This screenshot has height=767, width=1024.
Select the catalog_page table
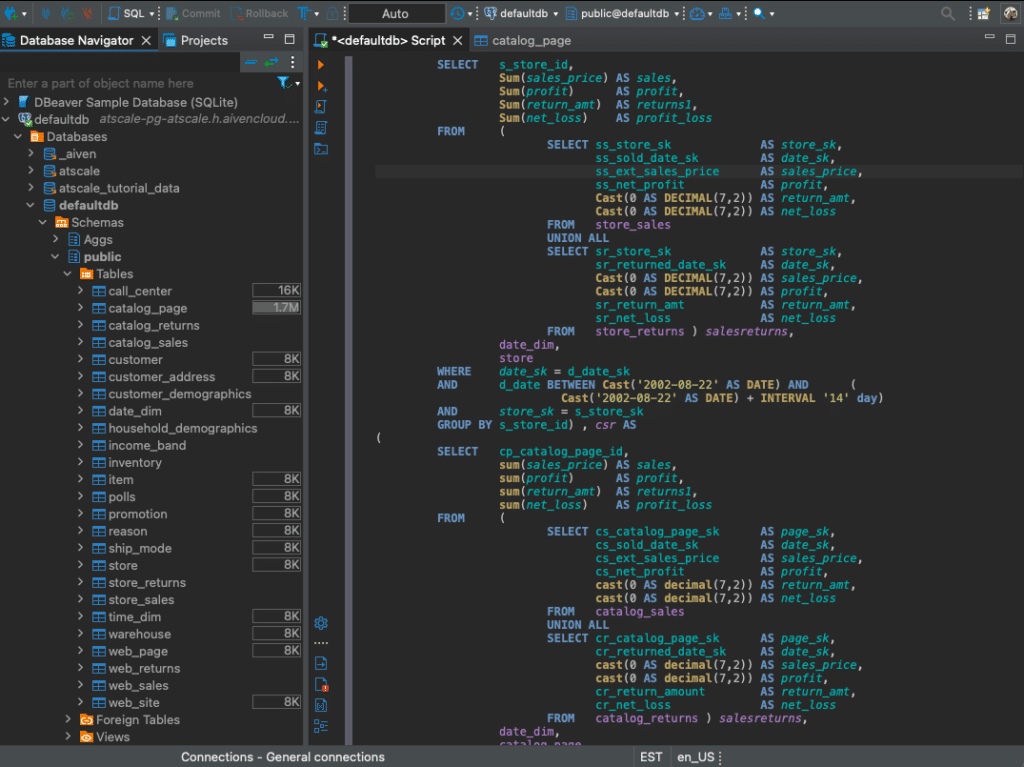coord(148,308)
